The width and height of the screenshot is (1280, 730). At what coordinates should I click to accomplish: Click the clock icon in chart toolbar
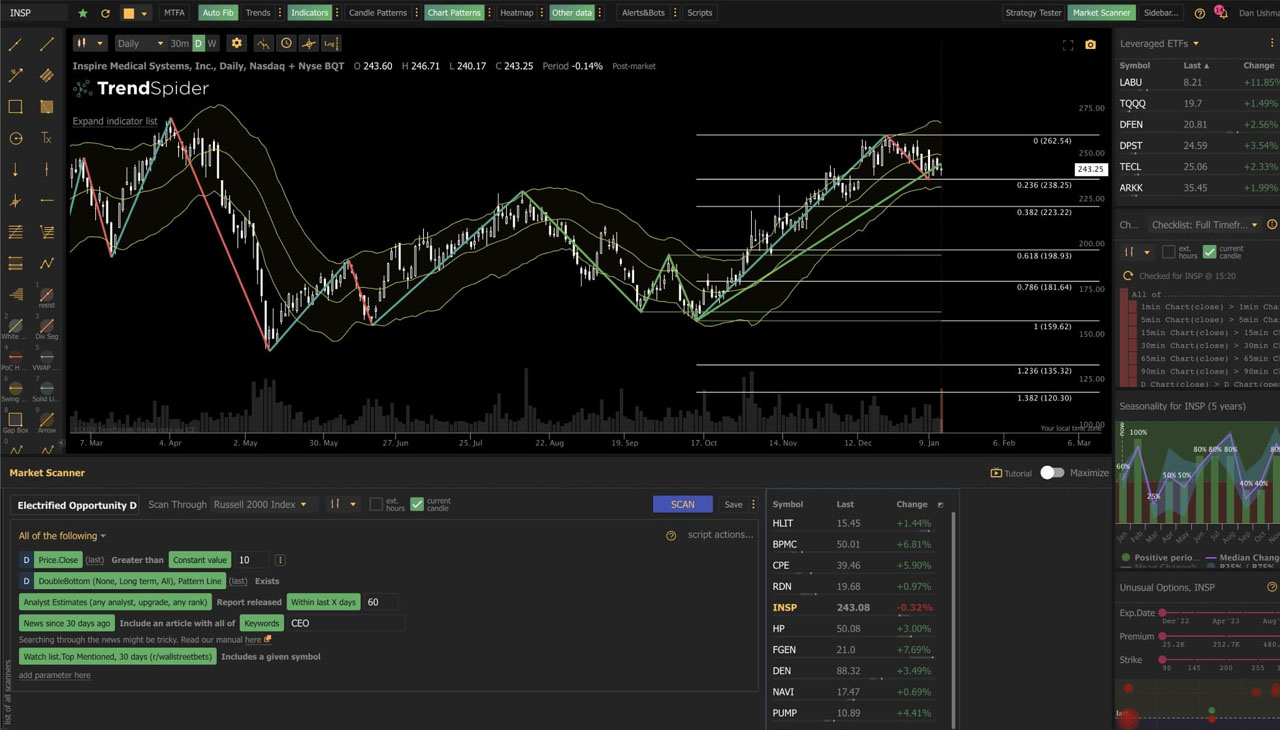(x=287, y=43)
